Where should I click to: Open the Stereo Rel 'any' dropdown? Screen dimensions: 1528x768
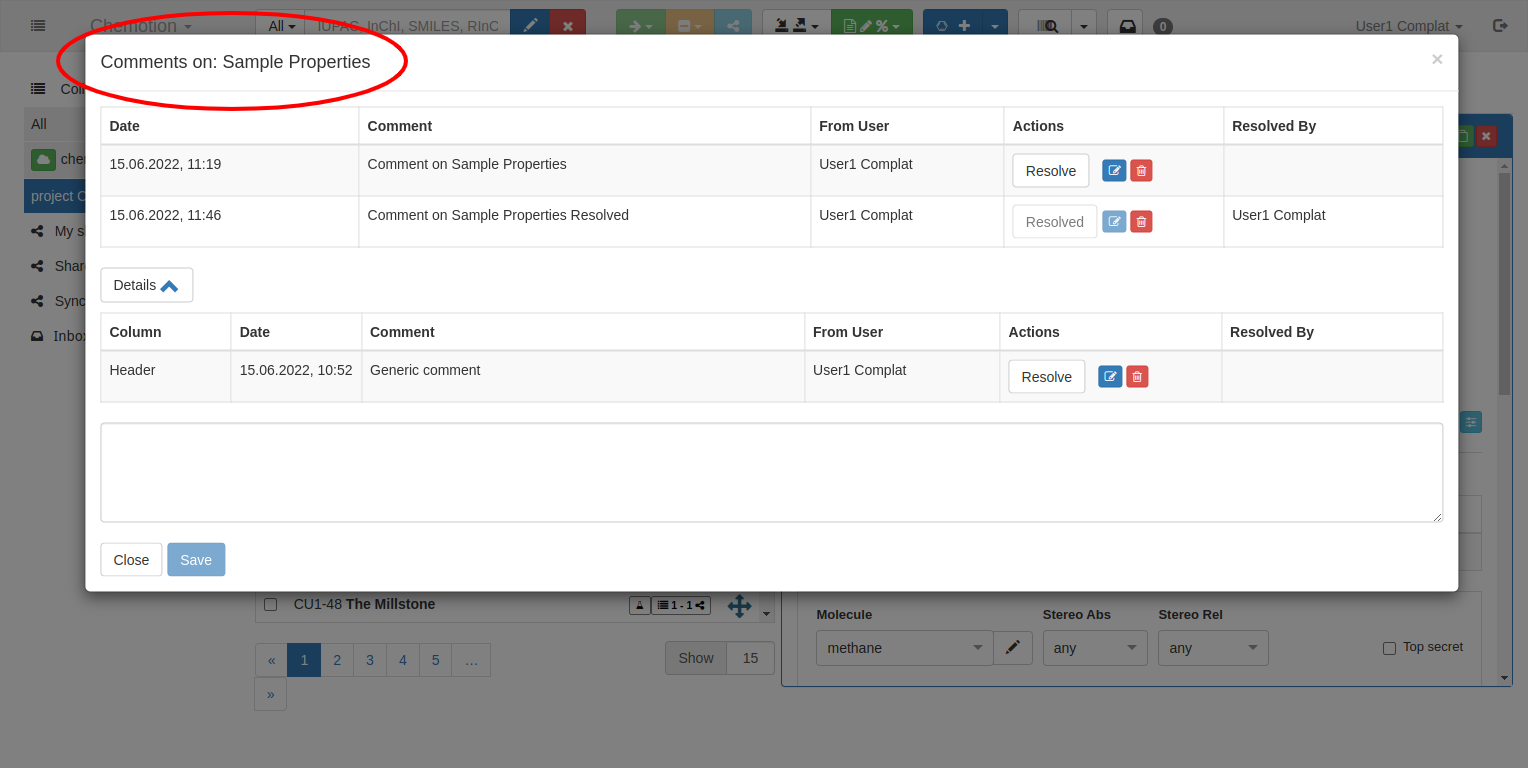coord(1213,648)
